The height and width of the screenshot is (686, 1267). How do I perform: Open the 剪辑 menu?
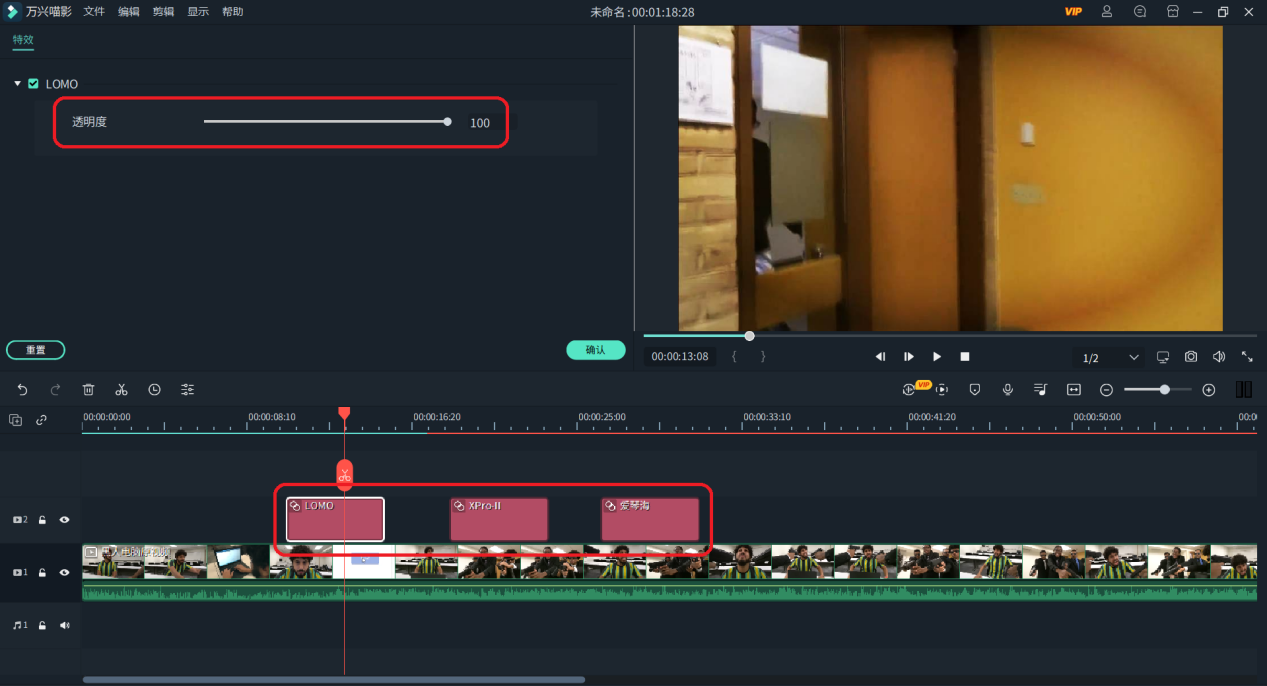pos(163,12)
